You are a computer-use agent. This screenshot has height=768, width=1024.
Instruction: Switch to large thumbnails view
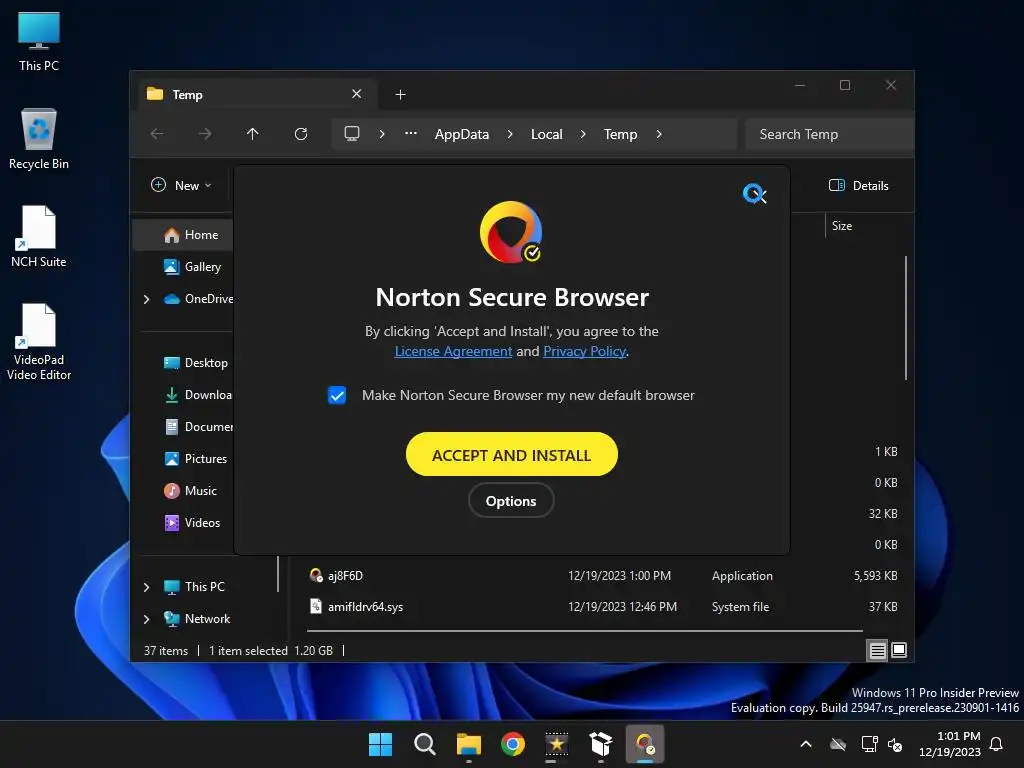(x=899, y=650)
